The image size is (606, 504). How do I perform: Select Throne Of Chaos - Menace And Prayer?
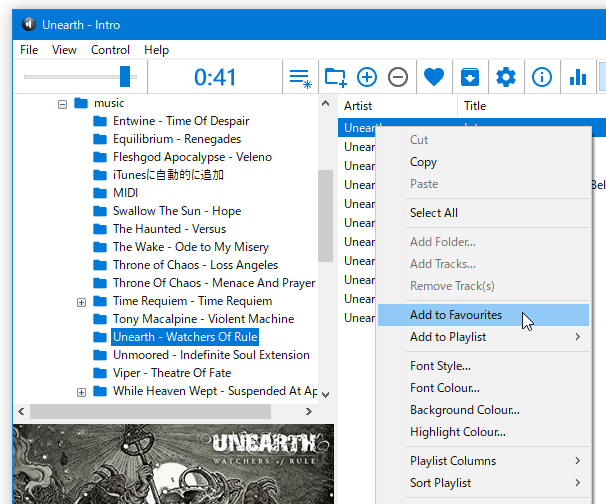(x=214, y=283)
